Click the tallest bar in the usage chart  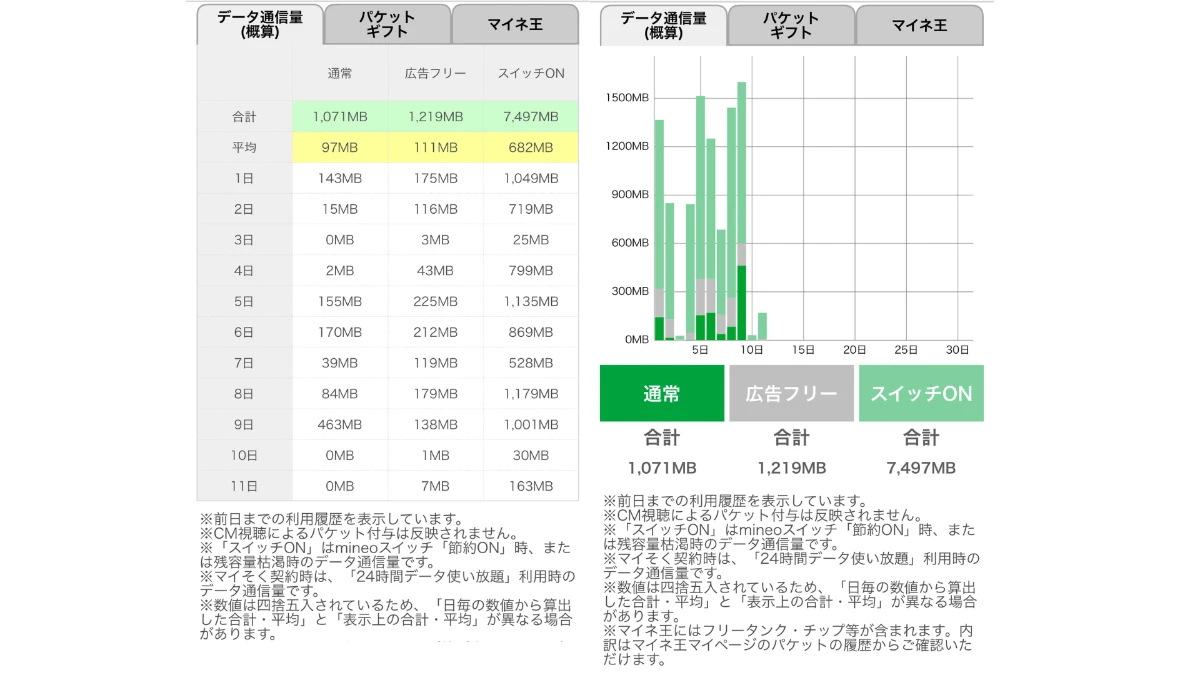742,211
